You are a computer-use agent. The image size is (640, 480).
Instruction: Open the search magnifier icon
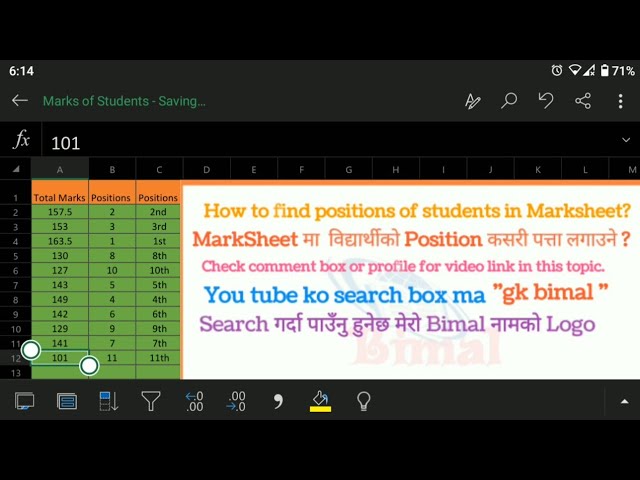click(509, 100)
